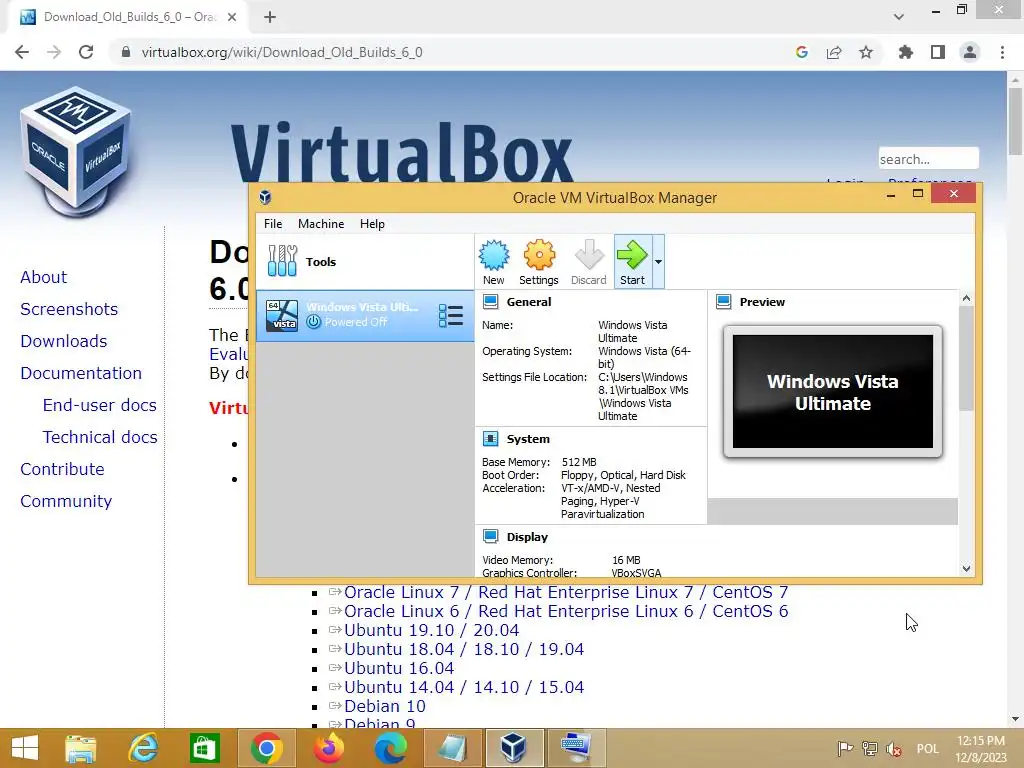Open Microsoft Edge from the taskbar

pyautogui.click(x=391, y=748)
